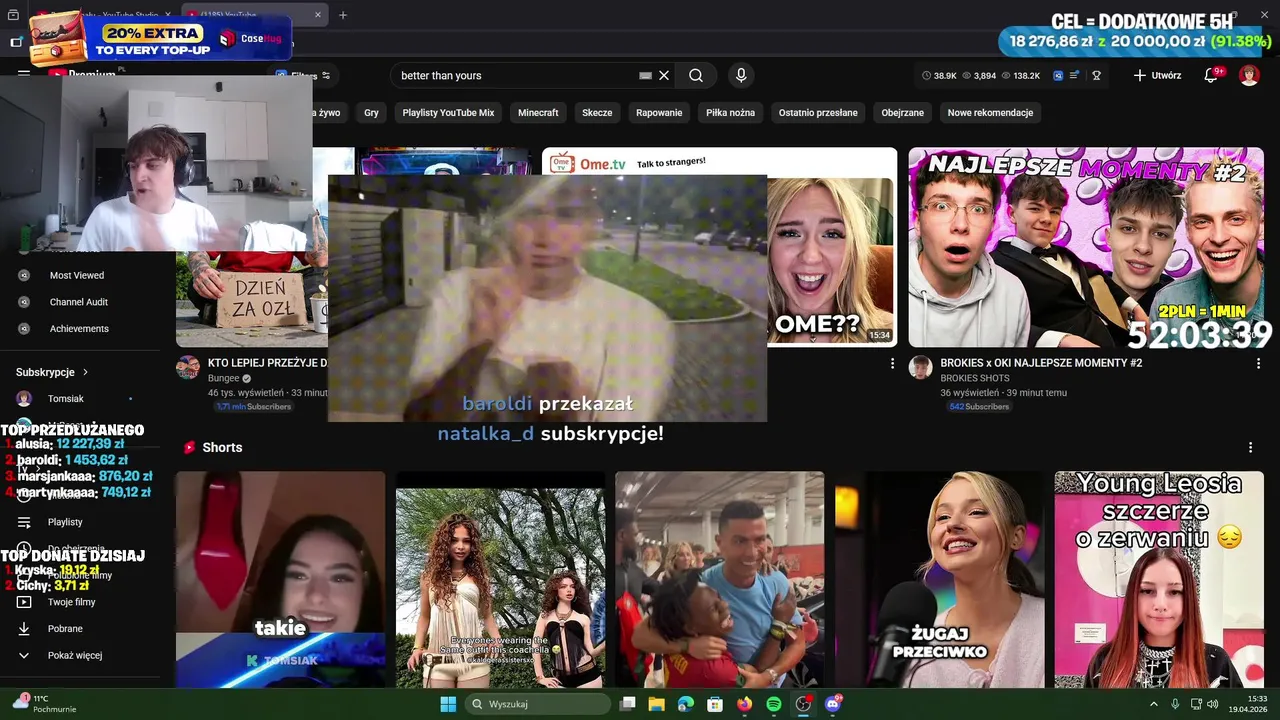Open Young Leosia szczerze o zerwaniu Short
This screenshot has width=1280, height=720.
(x=1159, y=580)
